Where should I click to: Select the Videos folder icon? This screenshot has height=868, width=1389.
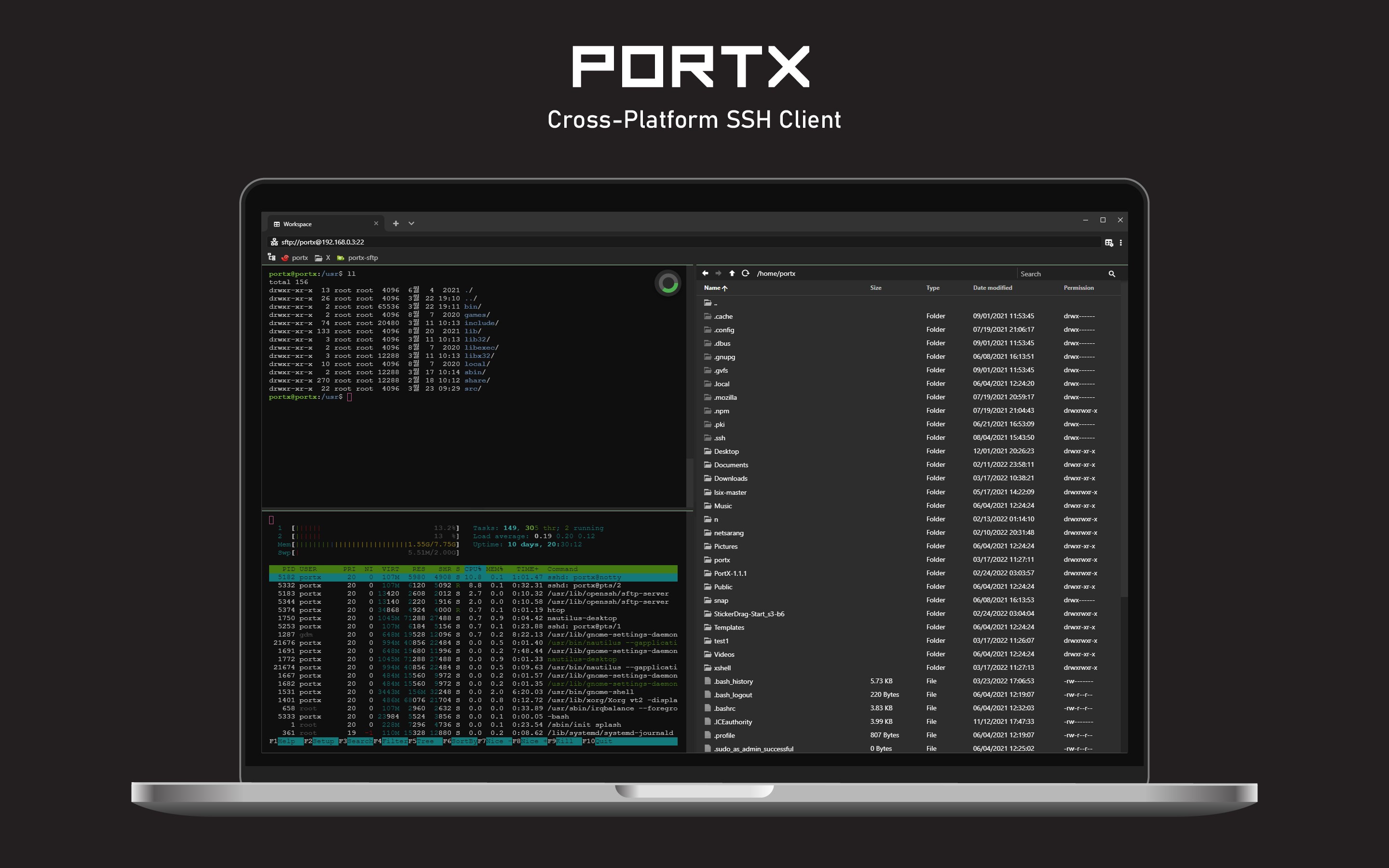[708, 654]
